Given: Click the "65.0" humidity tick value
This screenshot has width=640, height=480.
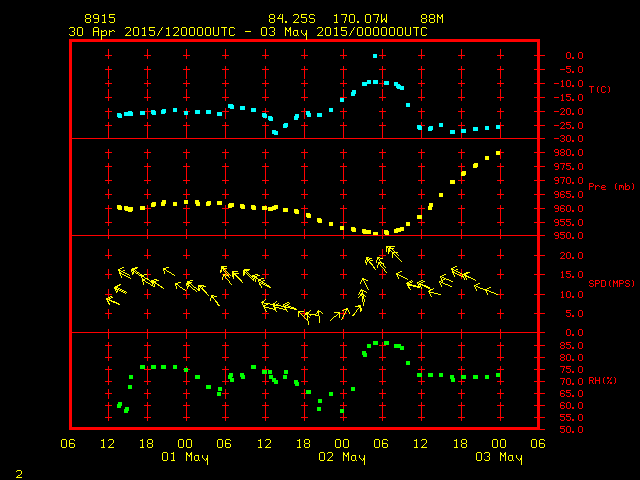Looking at the screenshot, I should click(571, 394).
